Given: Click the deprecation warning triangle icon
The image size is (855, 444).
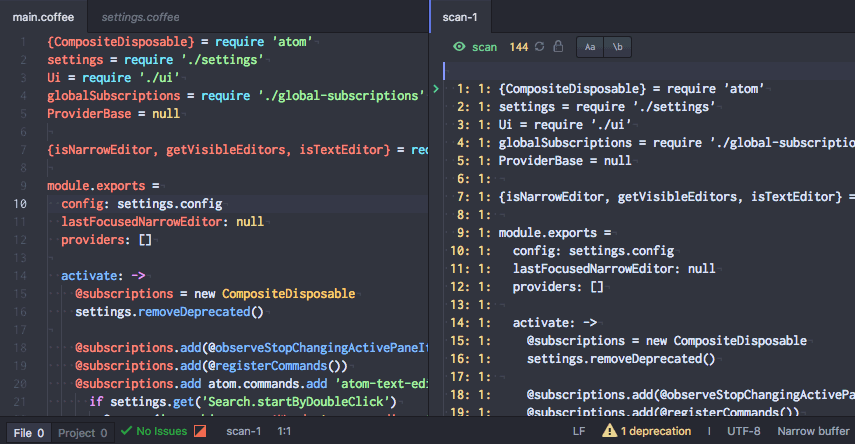Looking at the screenshot, I should click(609, 431).
